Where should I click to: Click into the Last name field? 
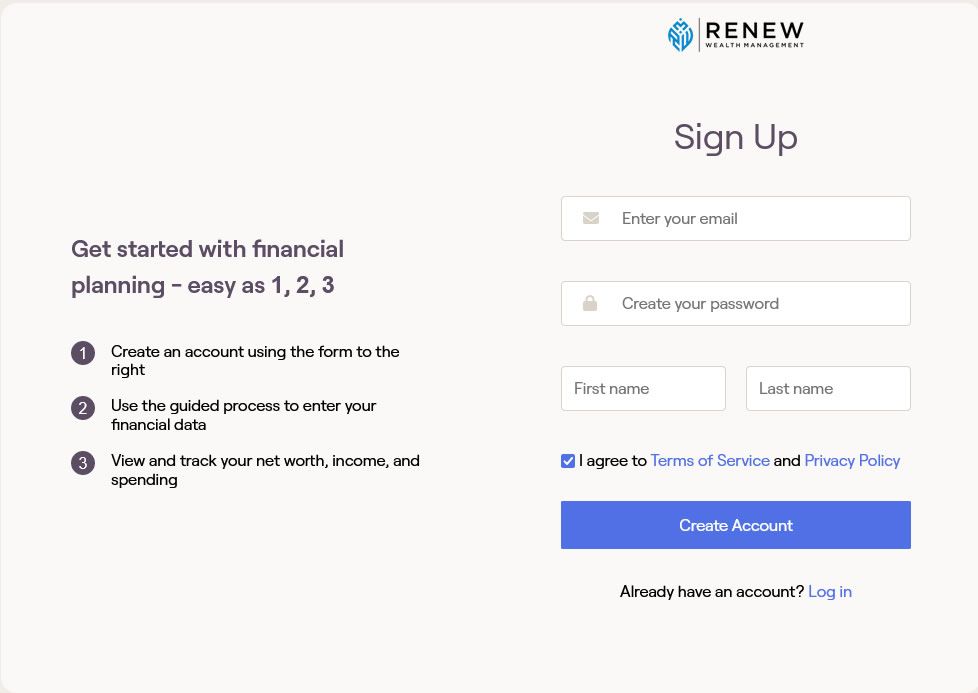pyautogui.click(x=828, y=388)
